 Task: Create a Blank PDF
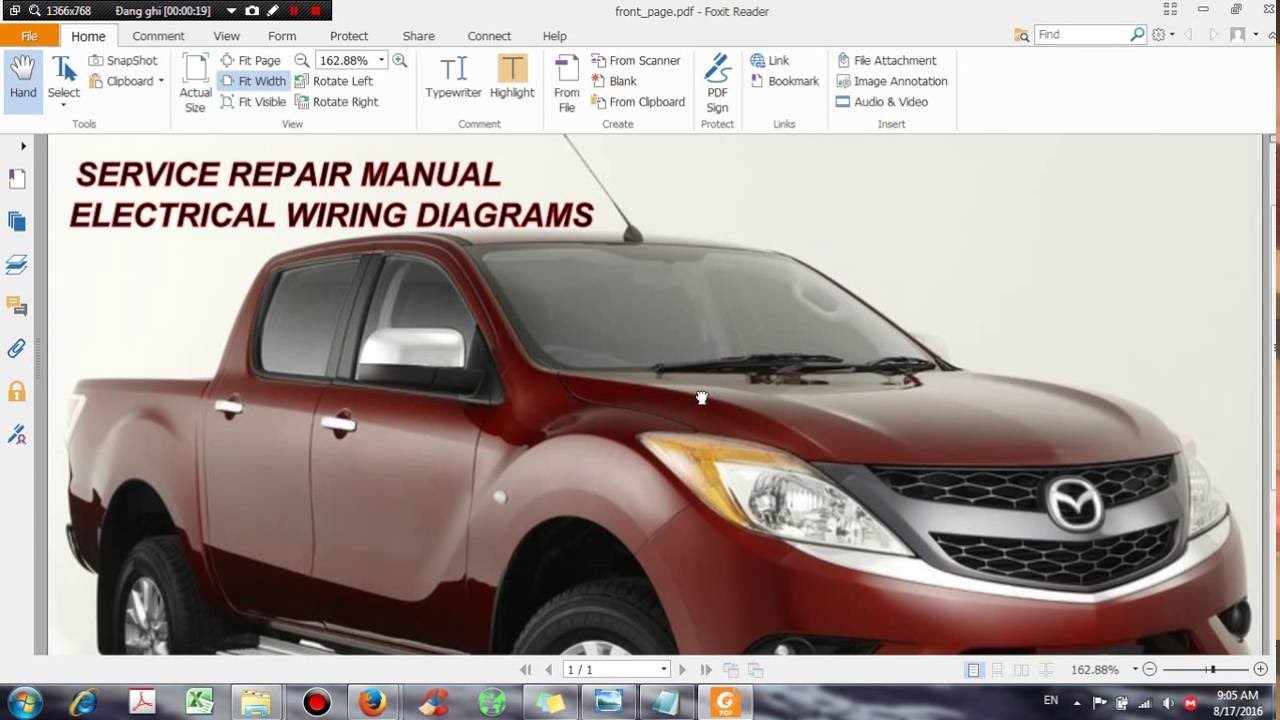[x=614, y=81]
